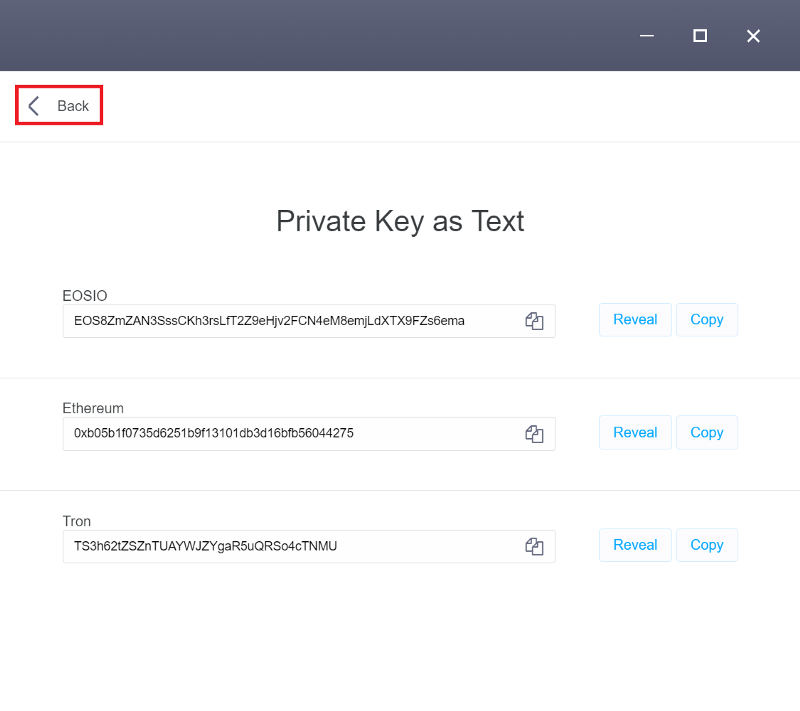Close the wallet window
The width and height of the screenshot is (800, 711).
tap(753, 36)
